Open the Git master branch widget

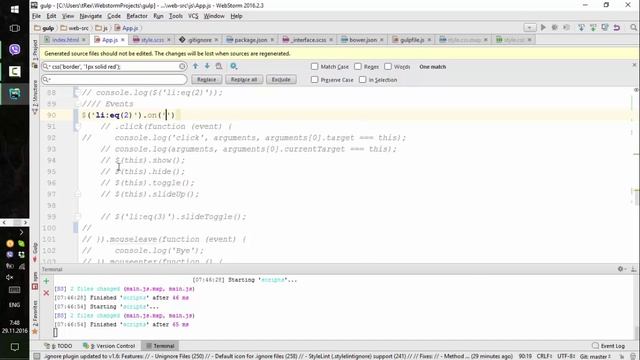(595, 356)
